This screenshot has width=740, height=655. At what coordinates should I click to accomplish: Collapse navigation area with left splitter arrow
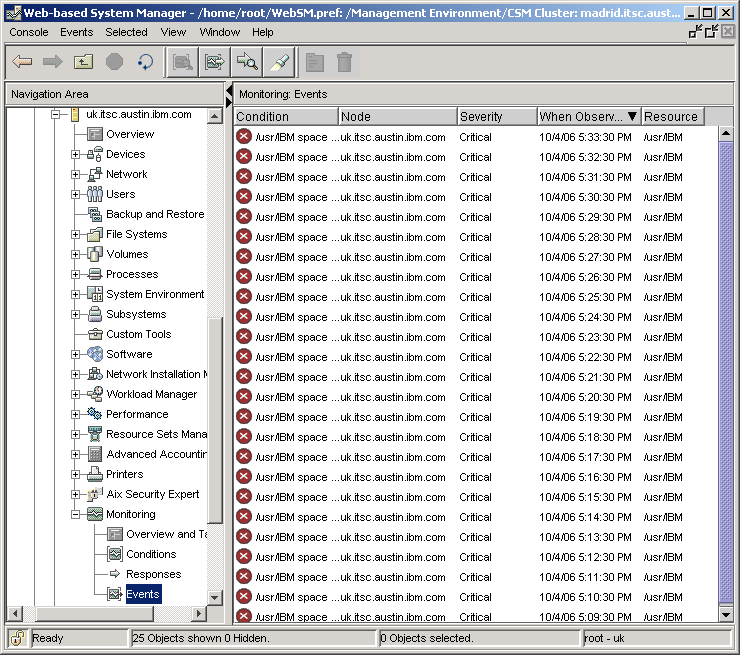(229, 91)
